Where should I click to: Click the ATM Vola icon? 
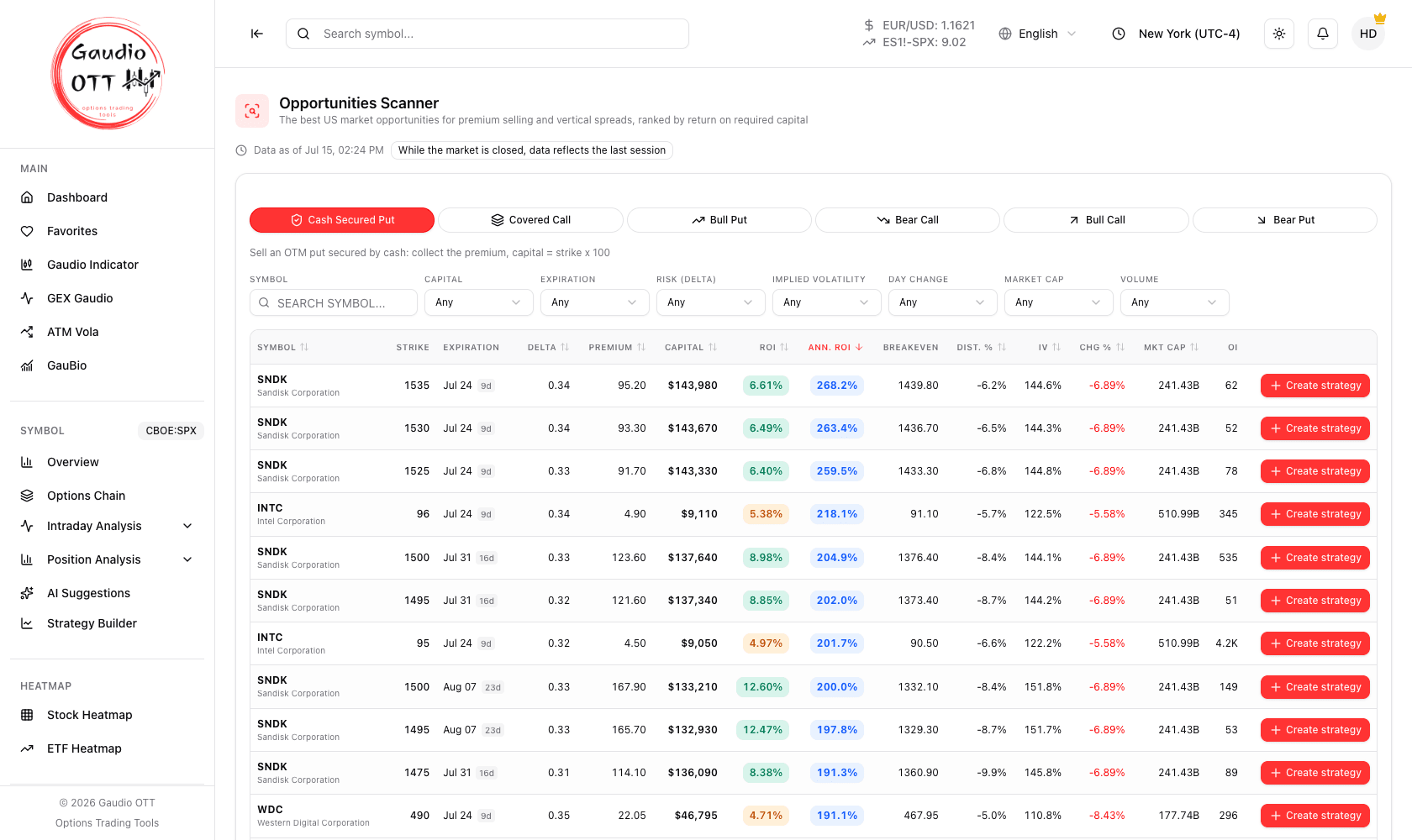pos(27,332)
